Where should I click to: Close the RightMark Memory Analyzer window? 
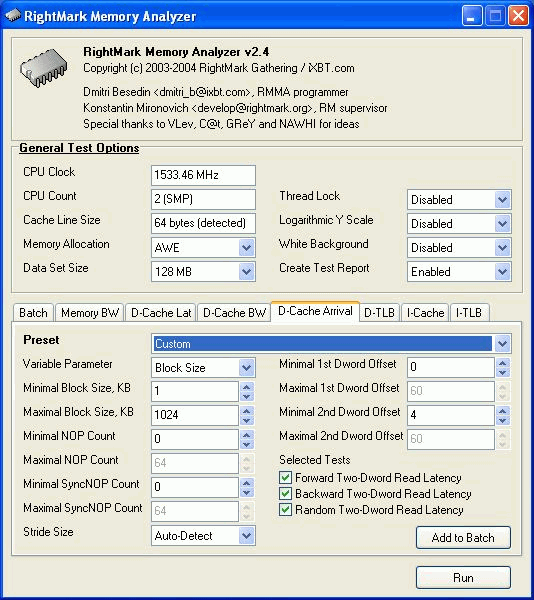(518, 16)
